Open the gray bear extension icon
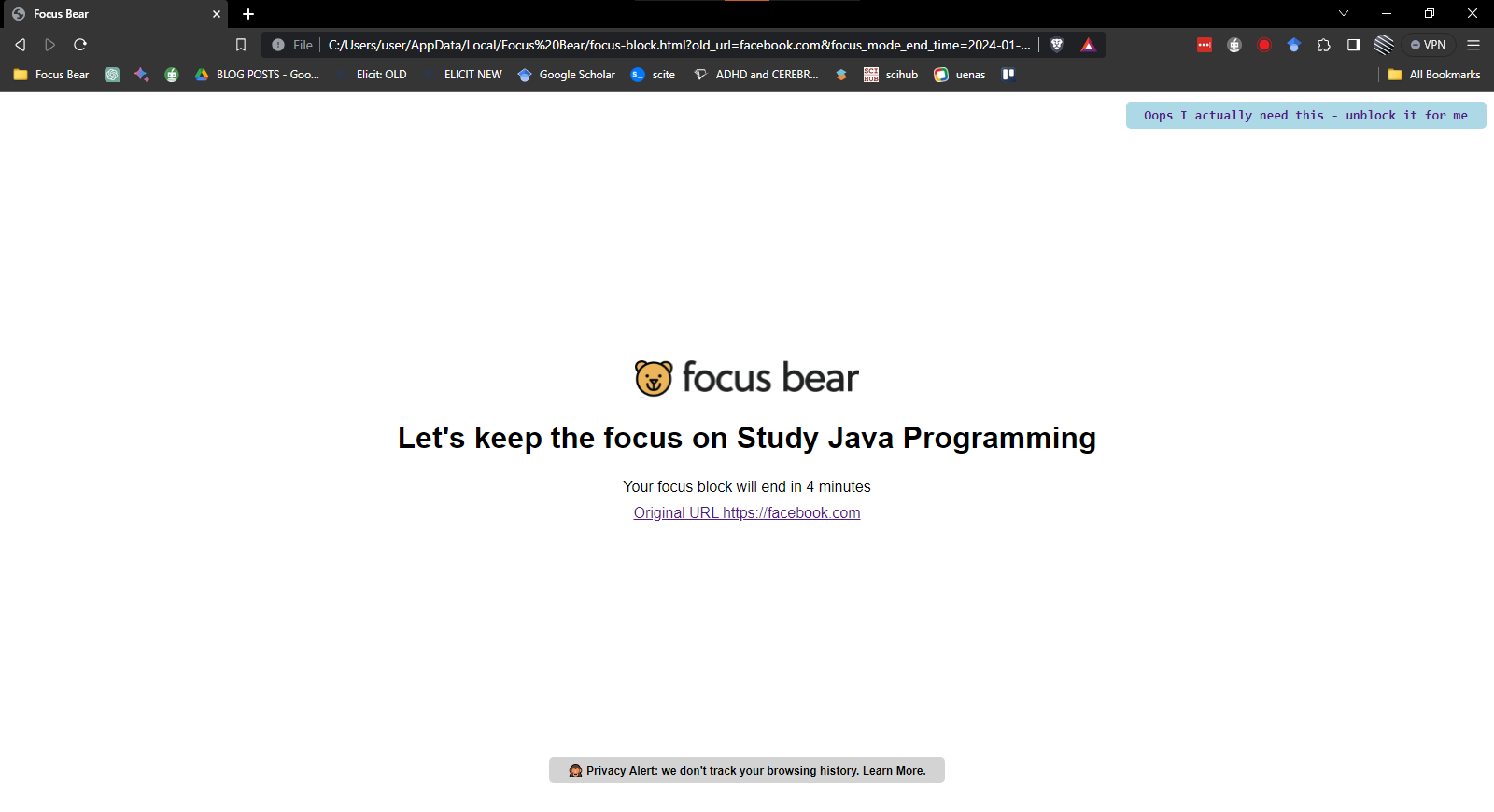 coord(1234,45)
